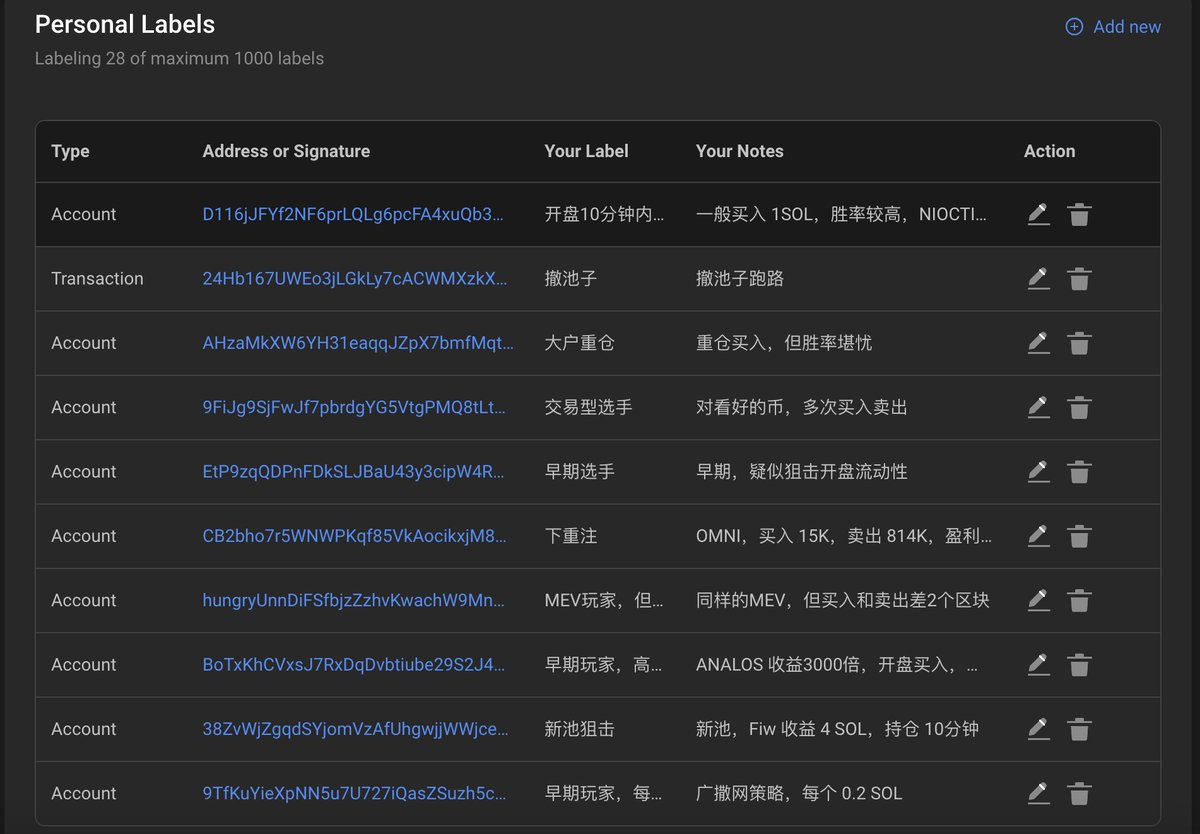Select the note starting with 一般买入 1SOL
Viewport: 1200px width, 834px height.
pos(842,214)
